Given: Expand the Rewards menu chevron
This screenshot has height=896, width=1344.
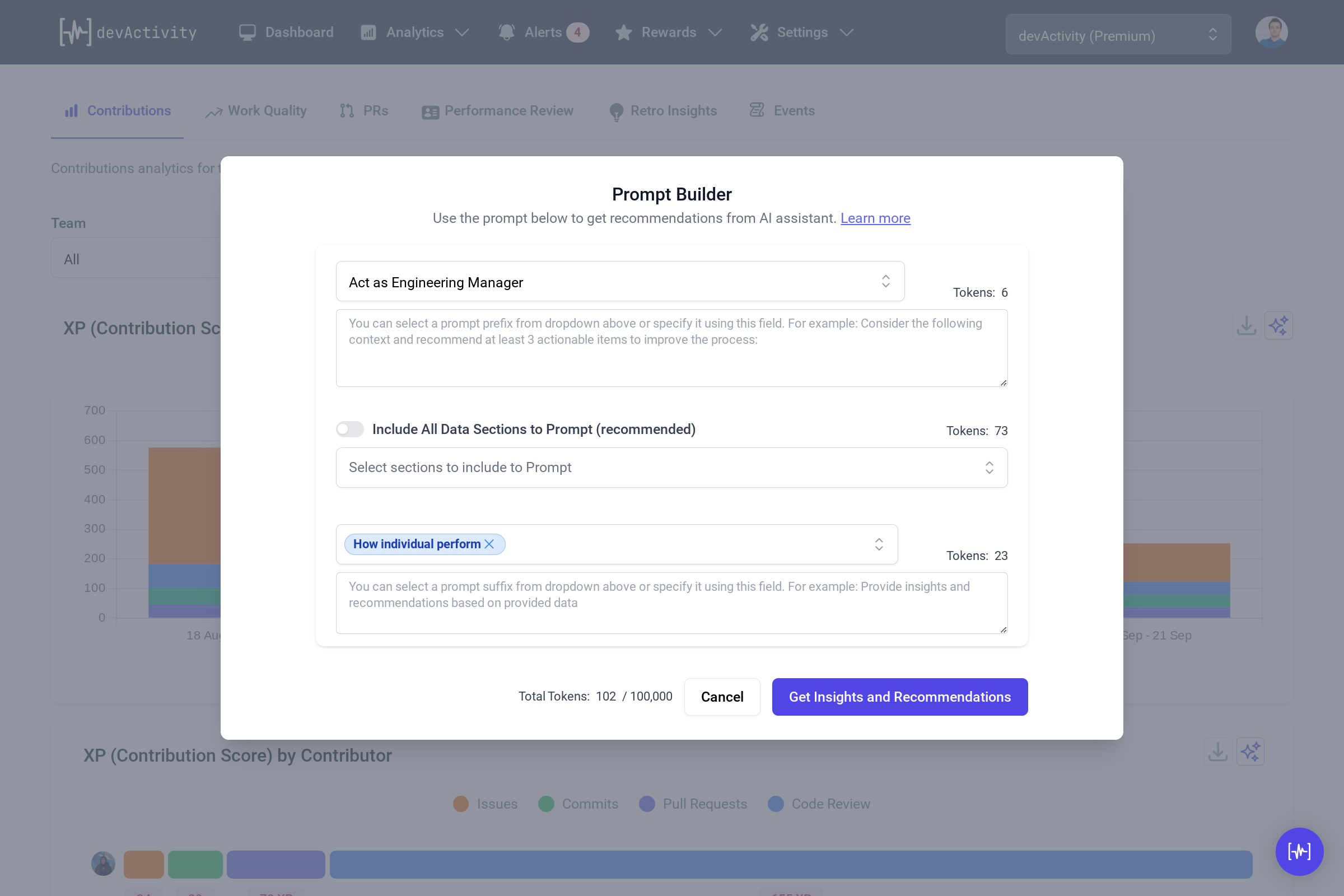Looking at the screenshot, I should (715, 32).
